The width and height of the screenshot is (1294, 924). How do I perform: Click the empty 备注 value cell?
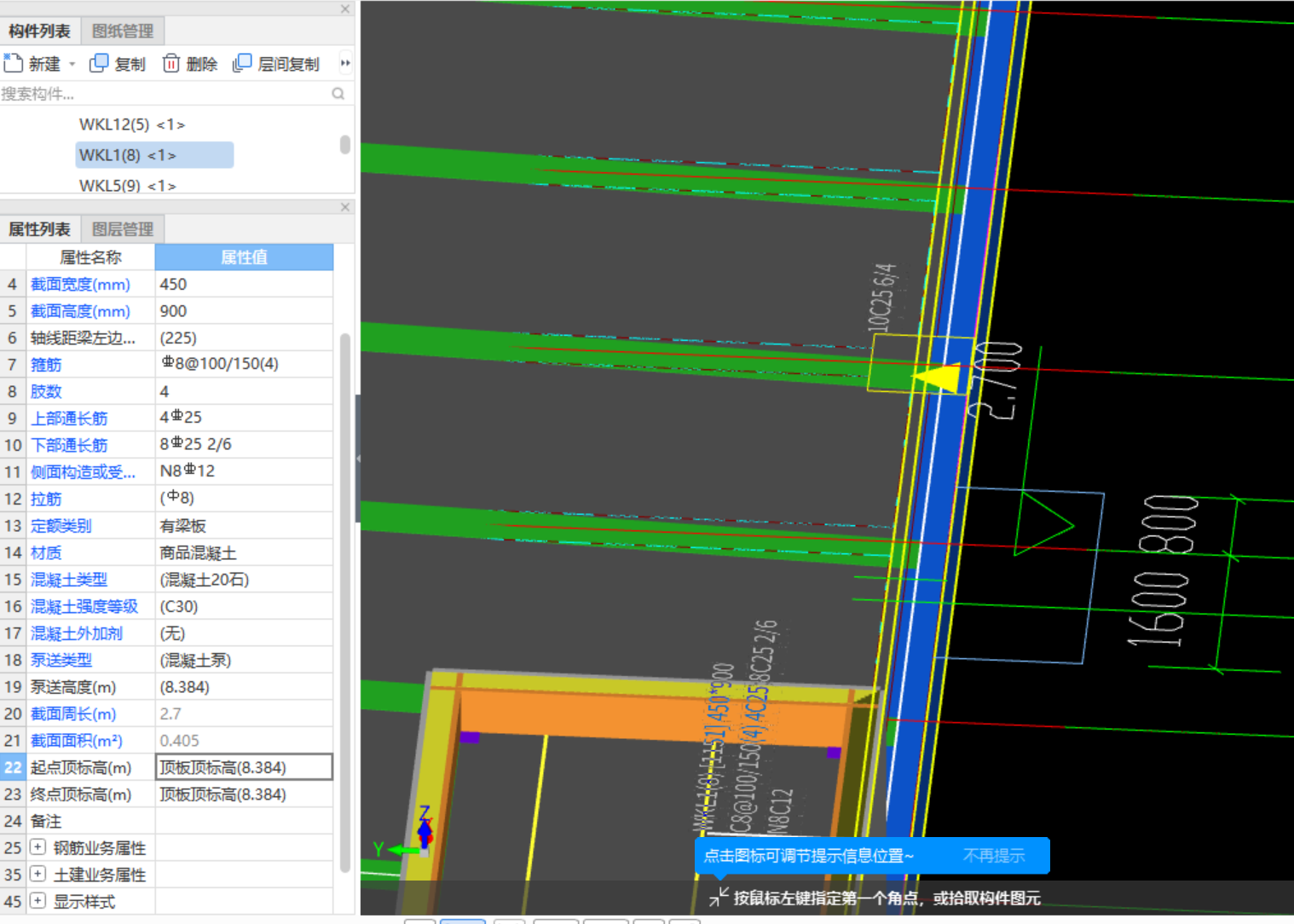(244, 821)
